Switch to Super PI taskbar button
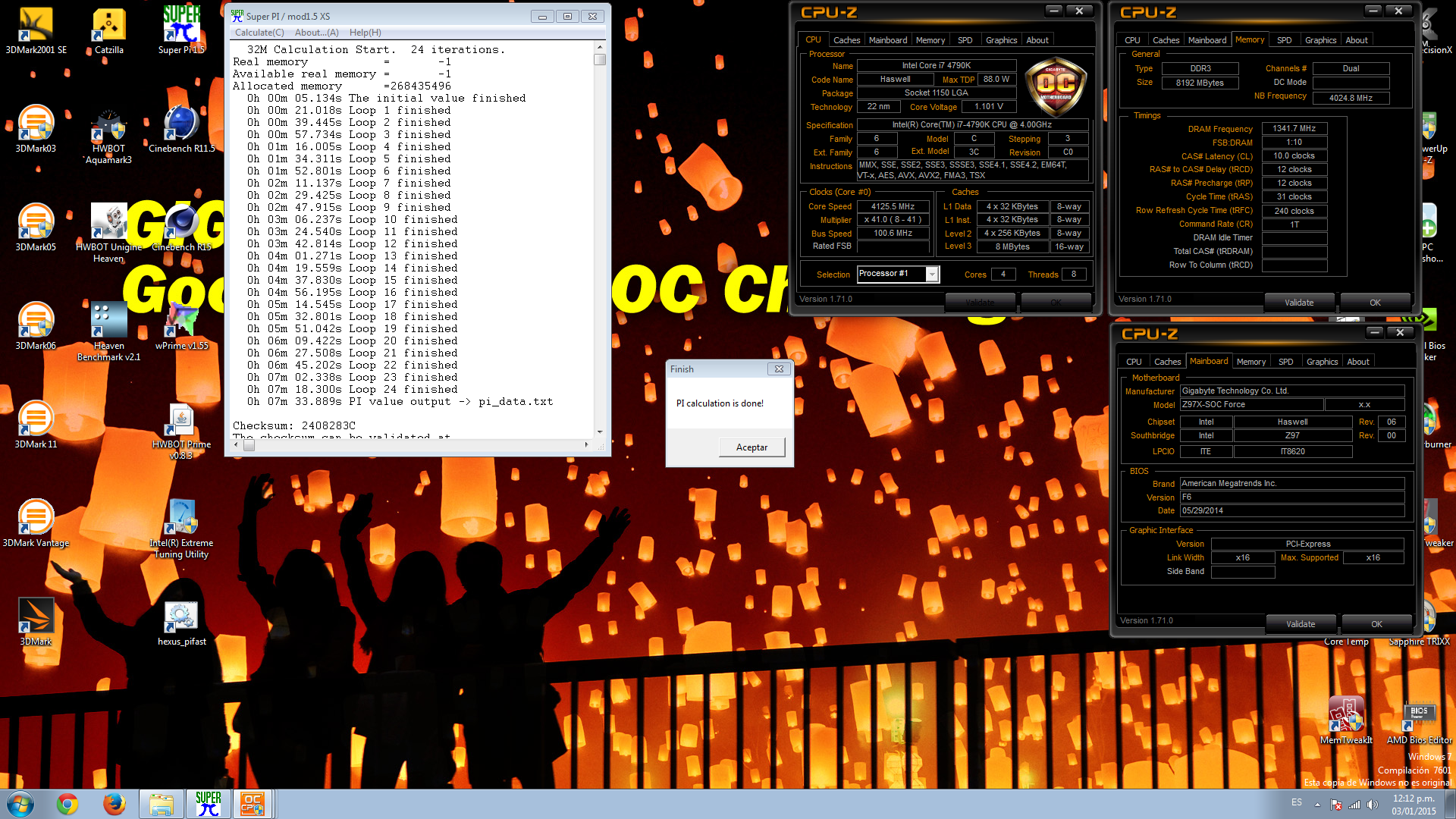Viewport: 1456px width, 819px height. pyautogui.click(x=208, y=804)
